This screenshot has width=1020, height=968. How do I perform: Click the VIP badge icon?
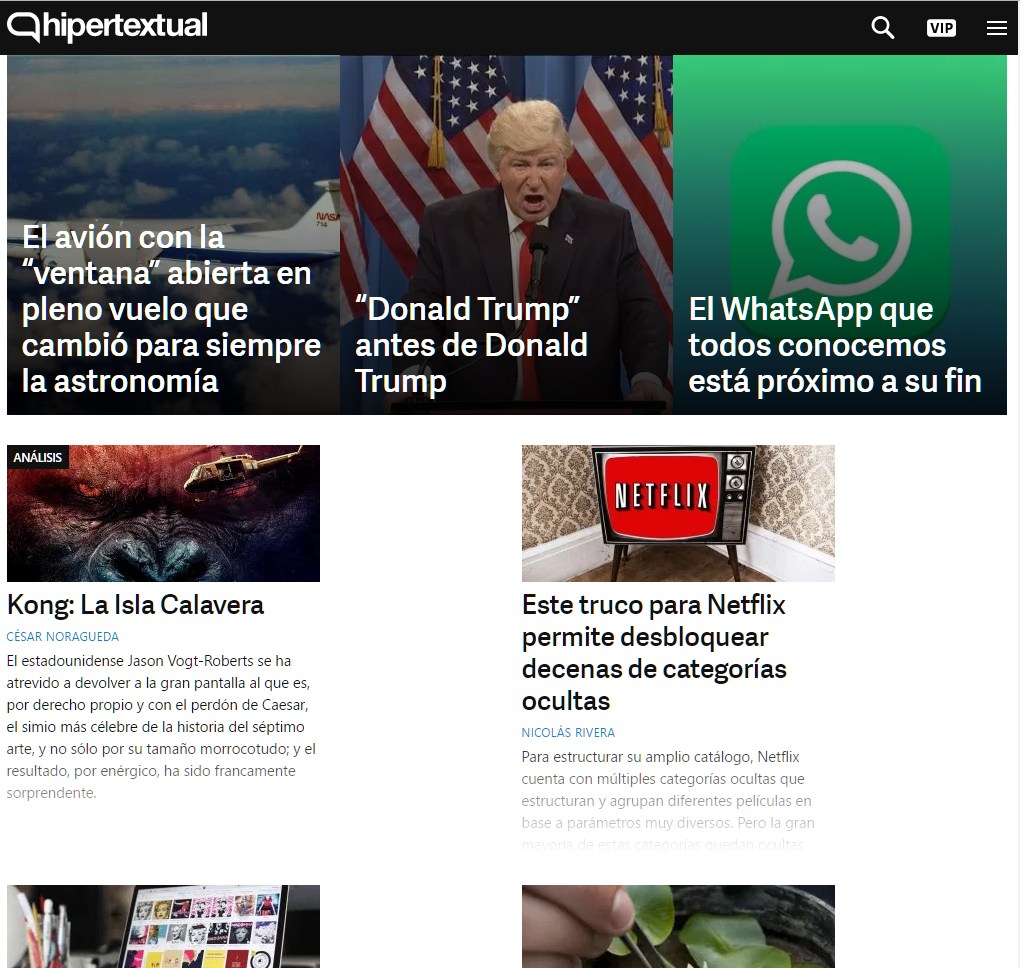pyautogui.click(x=941, y=28)
